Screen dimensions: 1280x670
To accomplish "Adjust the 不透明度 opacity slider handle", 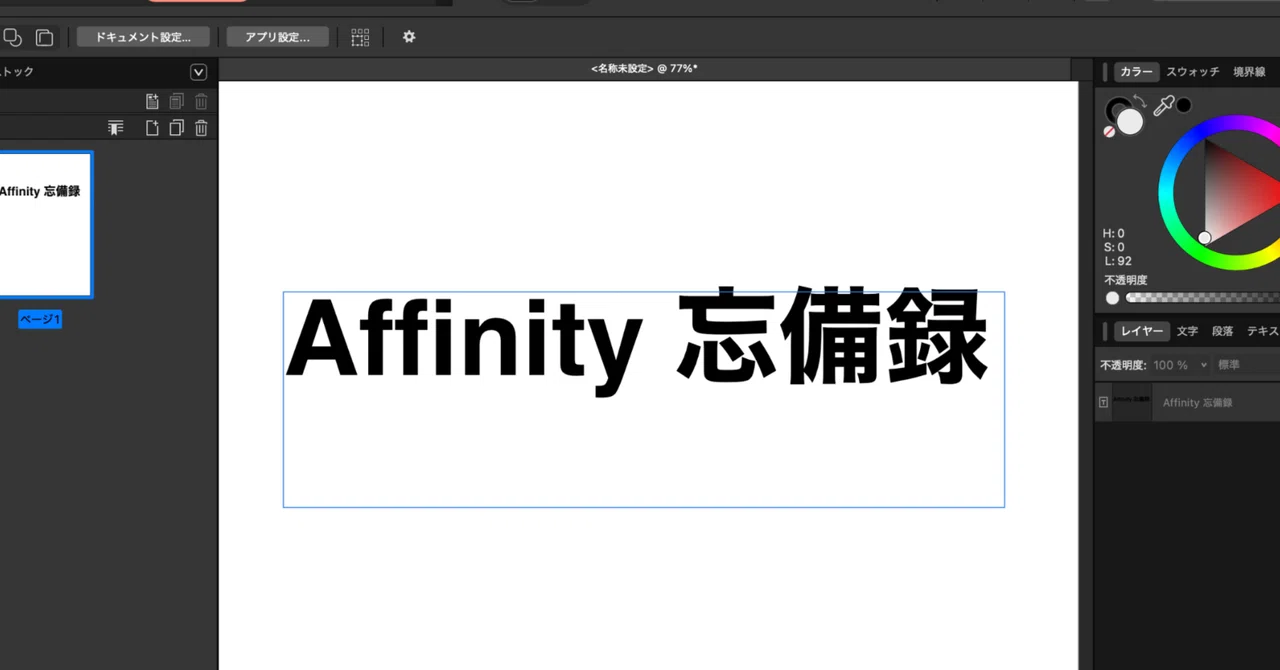I will coord(1112,298).
